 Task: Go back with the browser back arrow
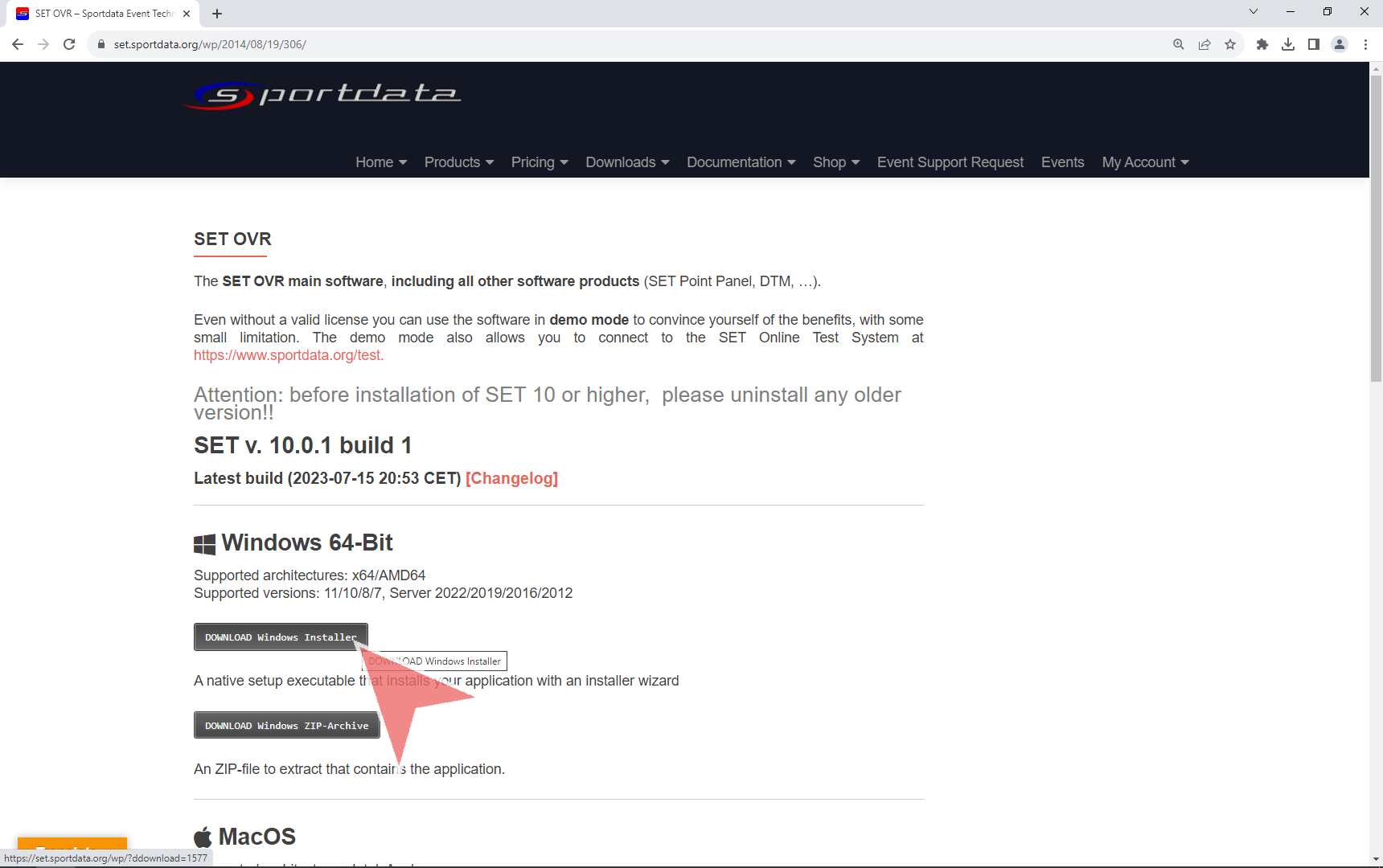click(x=18, y=44)
